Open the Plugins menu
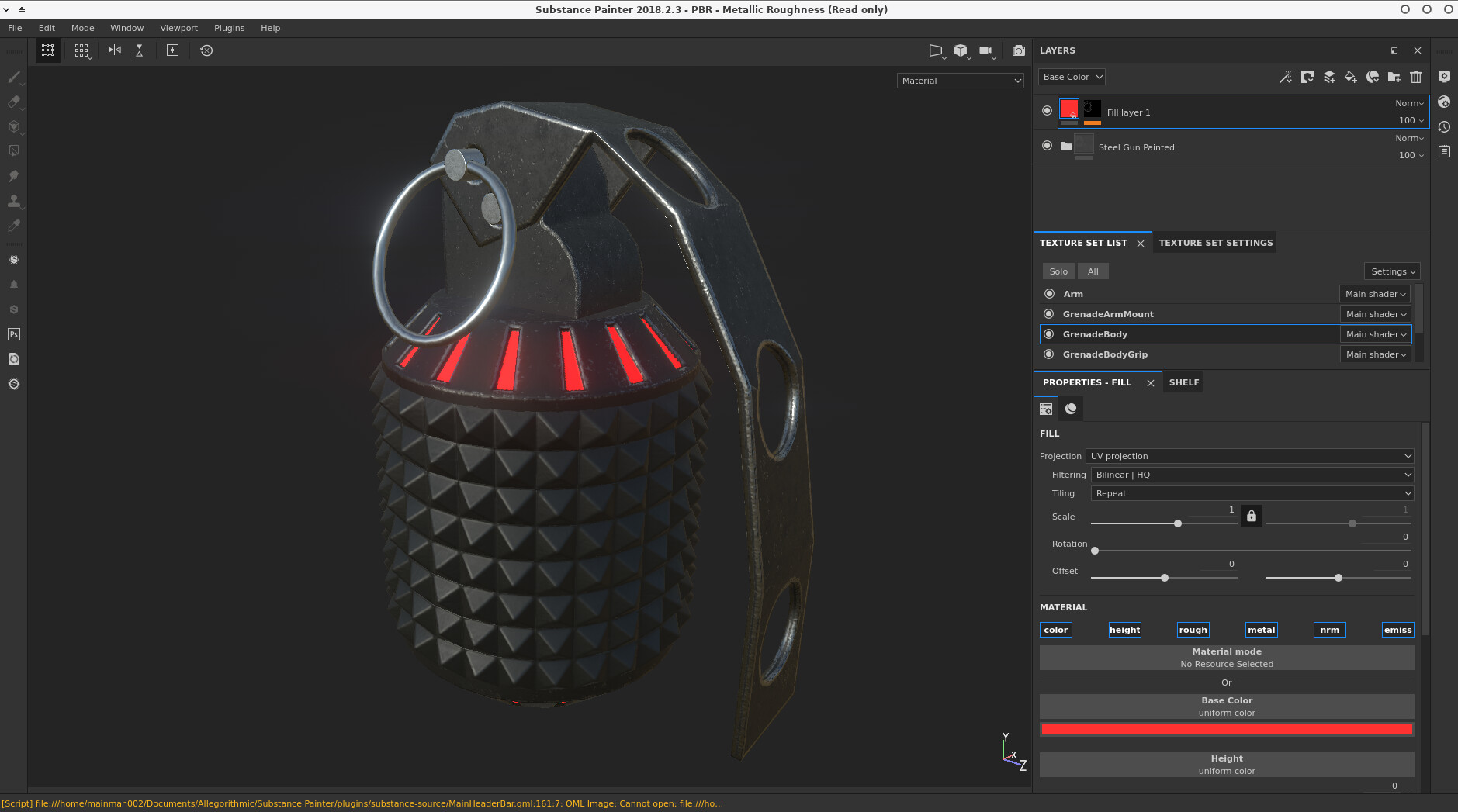This screenshot has height=812, width=1458. tap(229, 28)
